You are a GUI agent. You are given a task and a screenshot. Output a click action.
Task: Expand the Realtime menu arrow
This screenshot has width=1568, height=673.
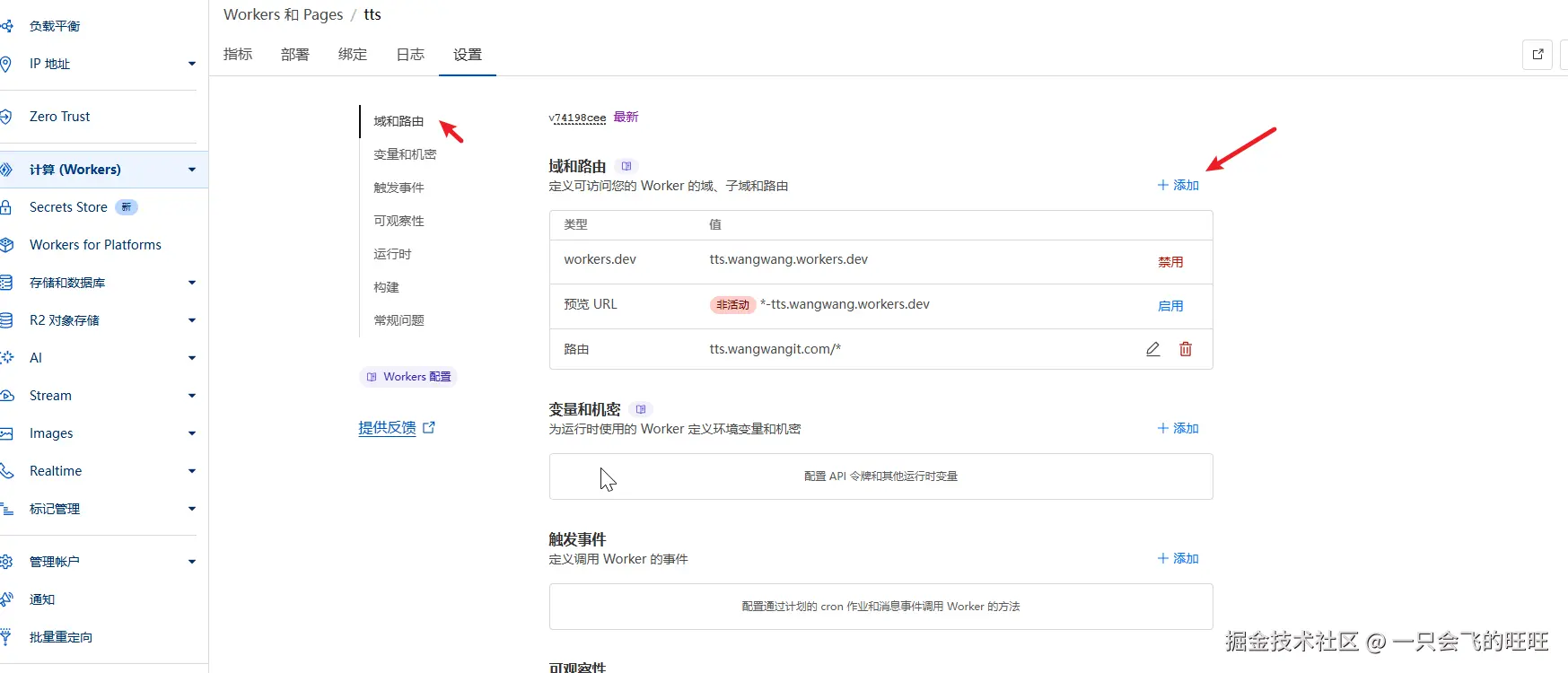click(x=192, y=471)
